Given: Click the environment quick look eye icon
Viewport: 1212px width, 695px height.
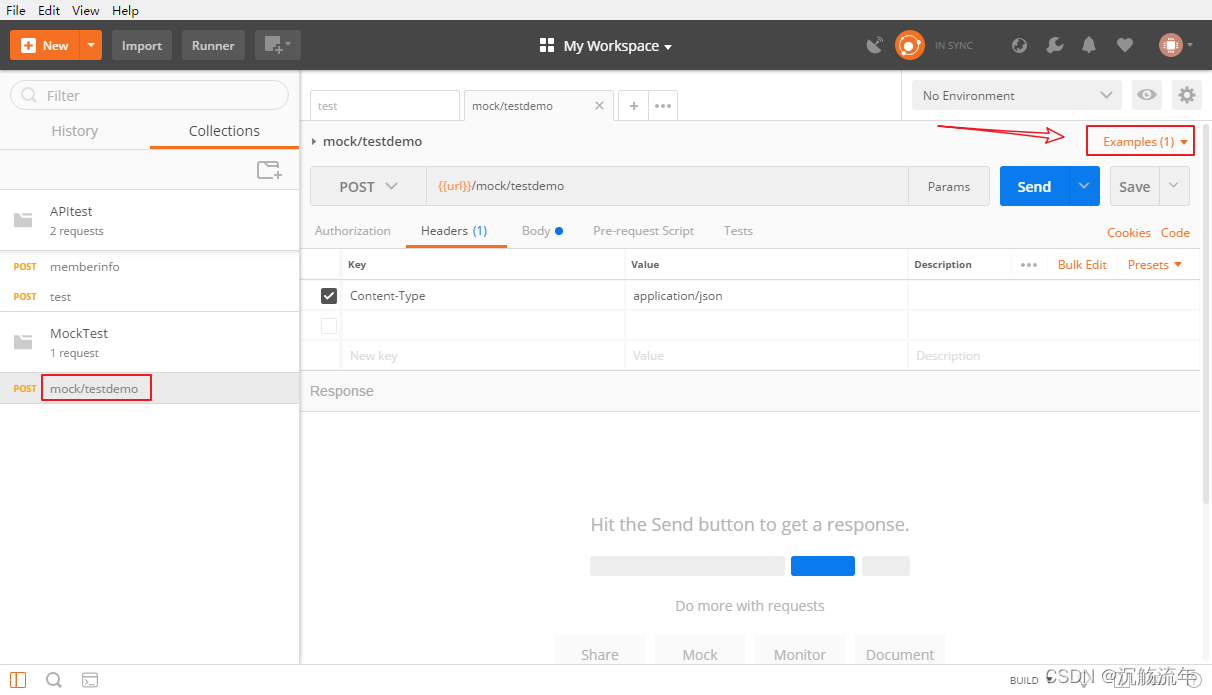Looking at the screenshot, I should tap(1147, 95).
